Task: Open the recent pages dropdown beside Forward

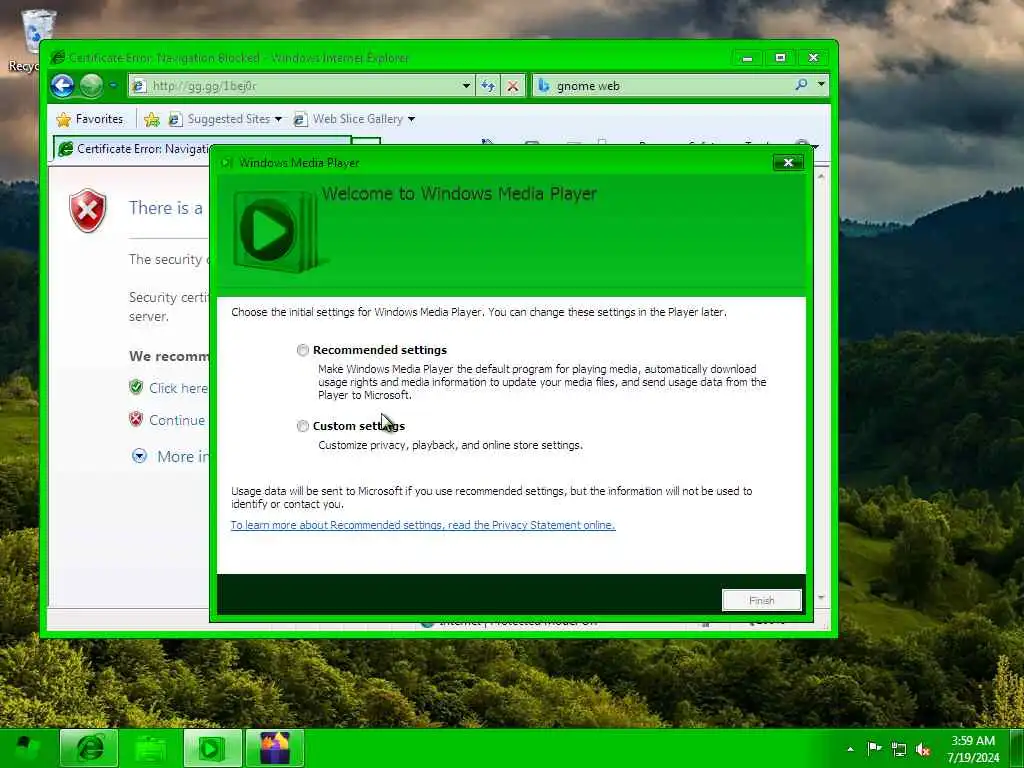Action: tap(113, 86)
